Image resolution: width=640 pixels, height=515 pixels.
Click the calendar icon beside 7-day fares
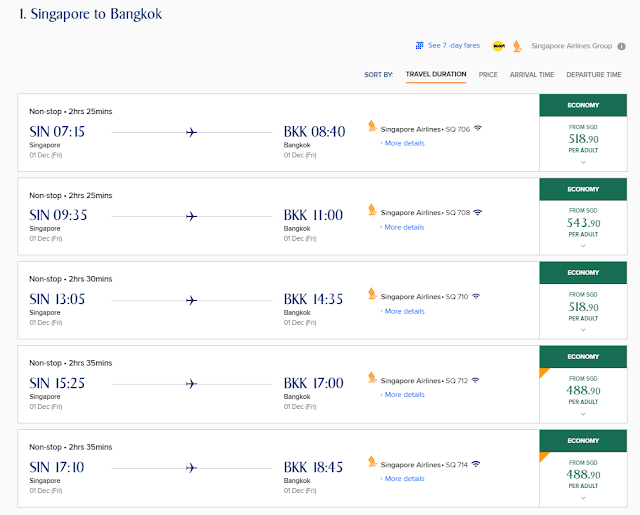pyautogui.click(x=420, y=45)
